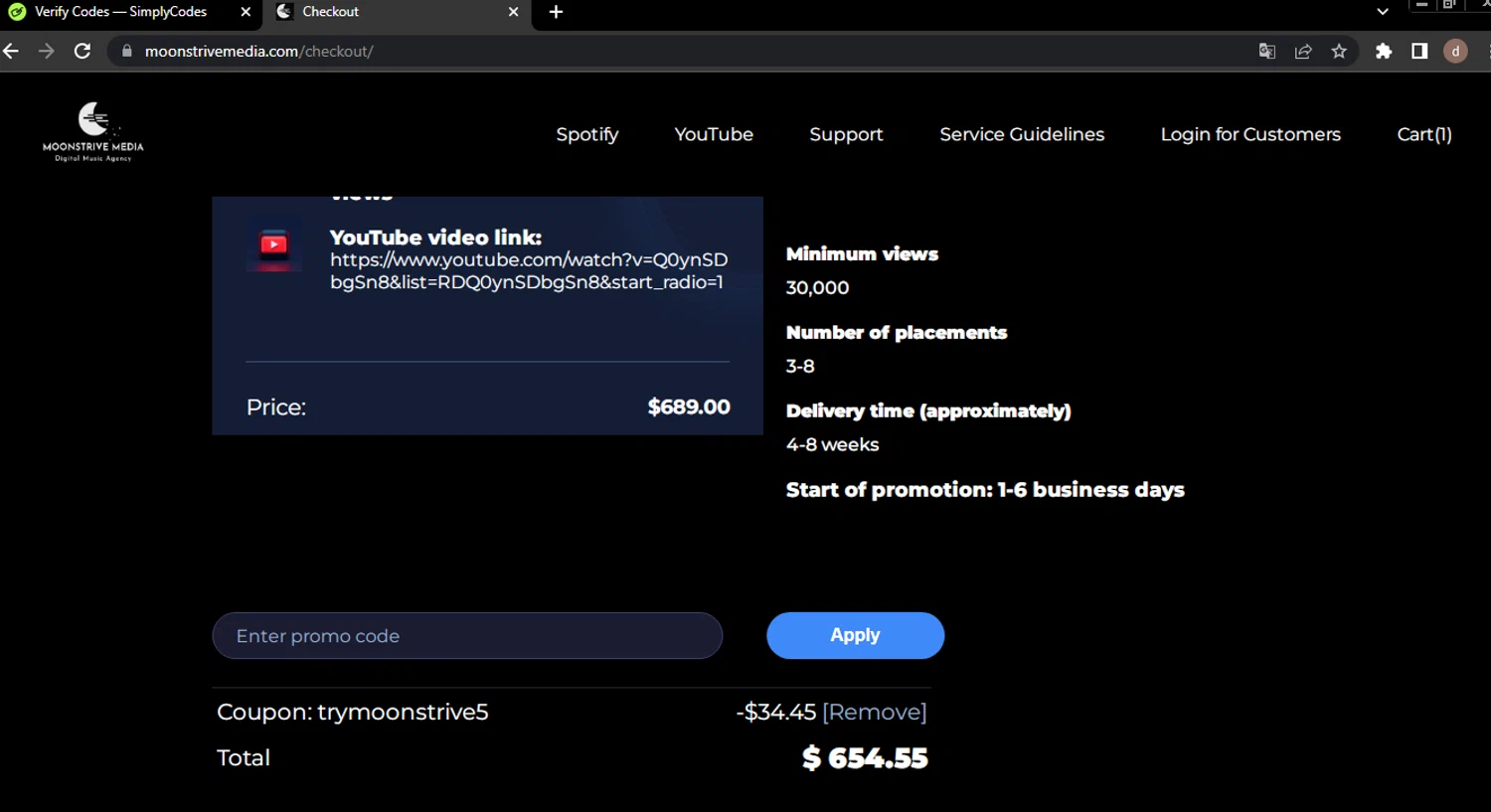Click the 'YouTube video link:' heading
This screenshot has width=1491, height=812.
coord(435,237)
